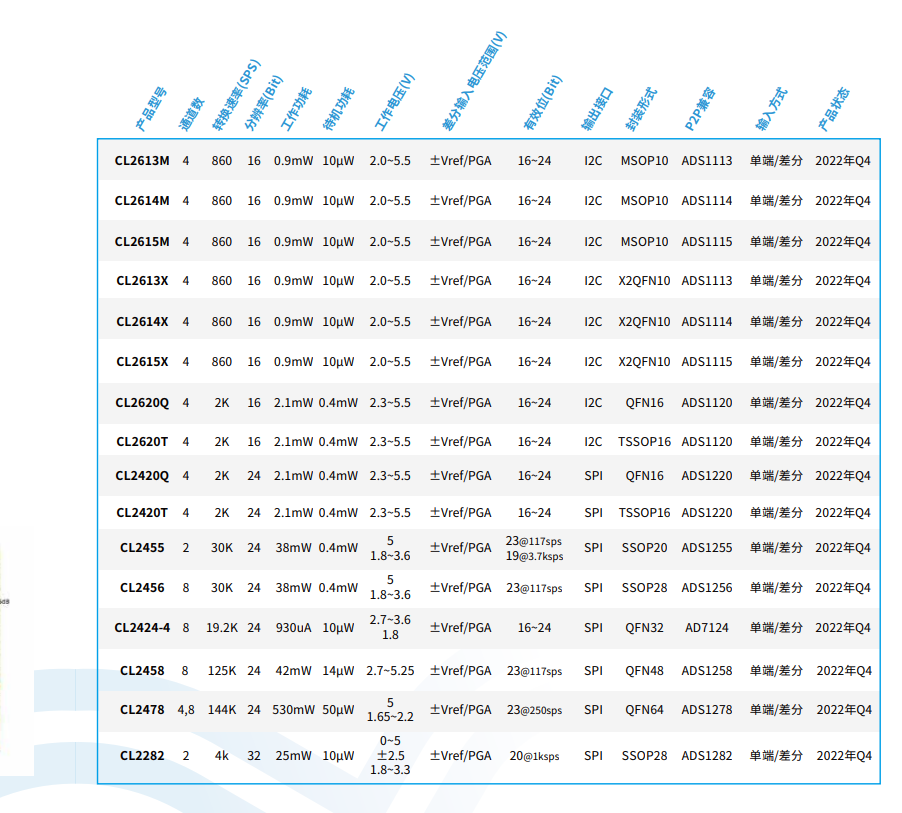This screenshot has width=902, height=813.
Task: Select the 产品状态 column header
Action: coord(834,109)
